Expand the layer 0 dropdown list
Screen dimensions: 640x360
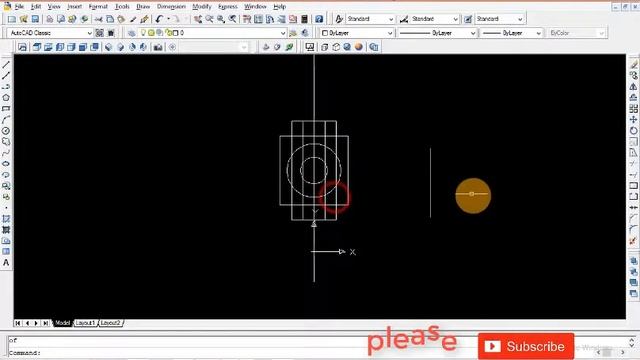[282, 33]
